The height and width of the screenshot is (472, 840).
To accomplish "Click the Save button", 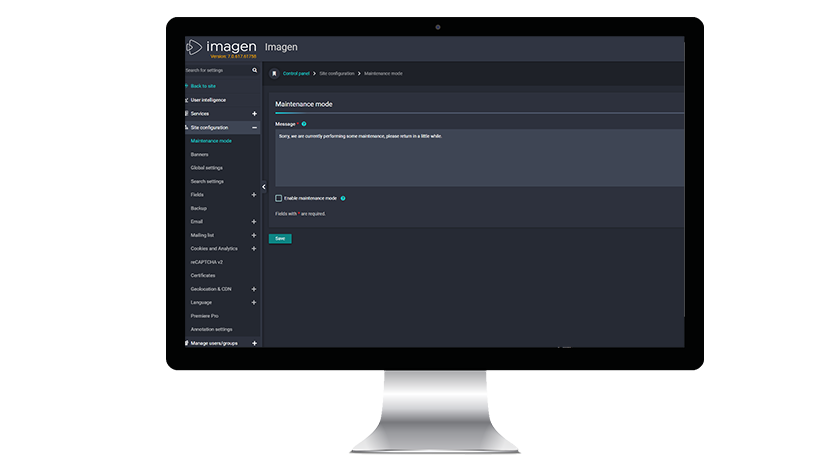I will click(x=280, y=238).
